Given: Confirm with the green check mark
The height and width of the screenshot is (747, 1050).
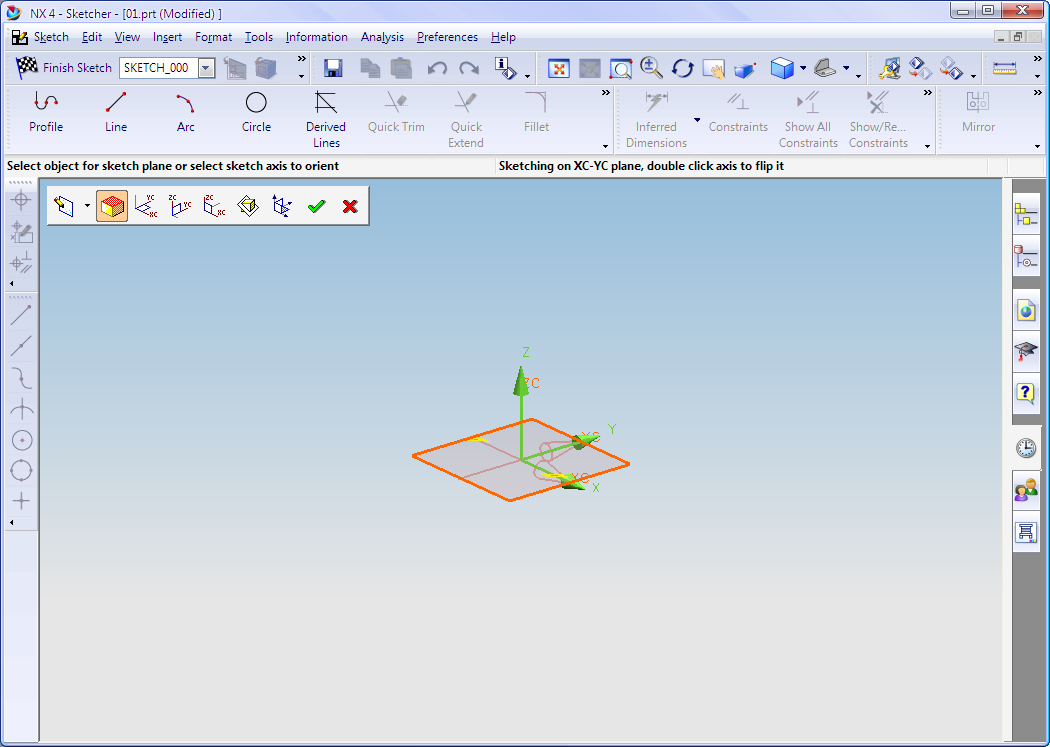Looking at the screenshot, I should click(316, 206).
